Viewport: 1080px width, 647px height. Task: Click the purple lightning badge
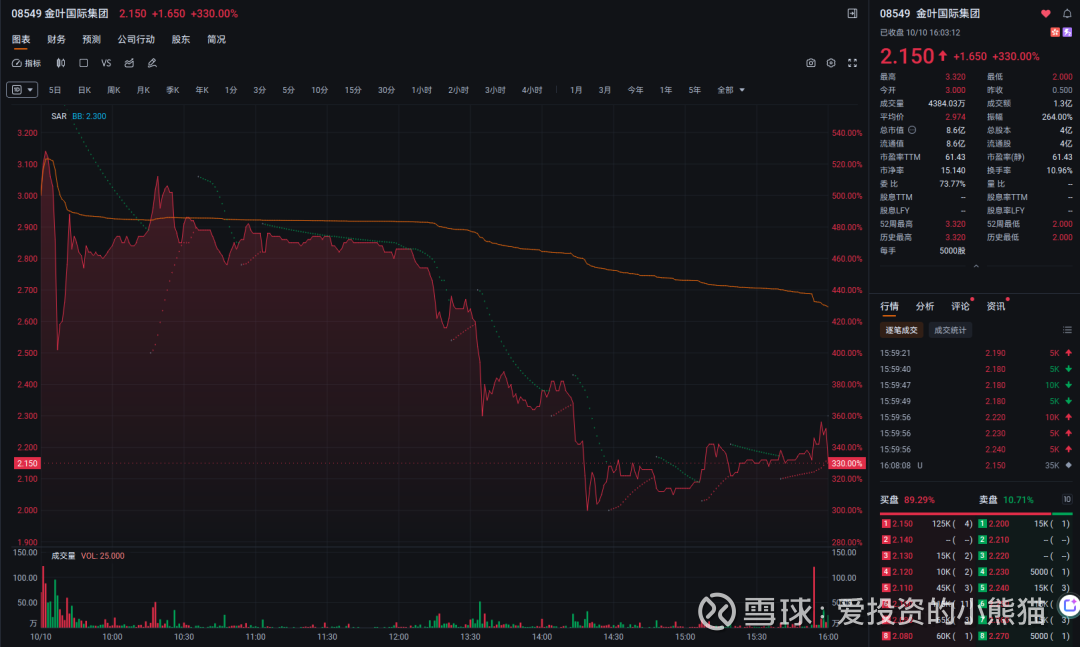[x=1068, y=32]
